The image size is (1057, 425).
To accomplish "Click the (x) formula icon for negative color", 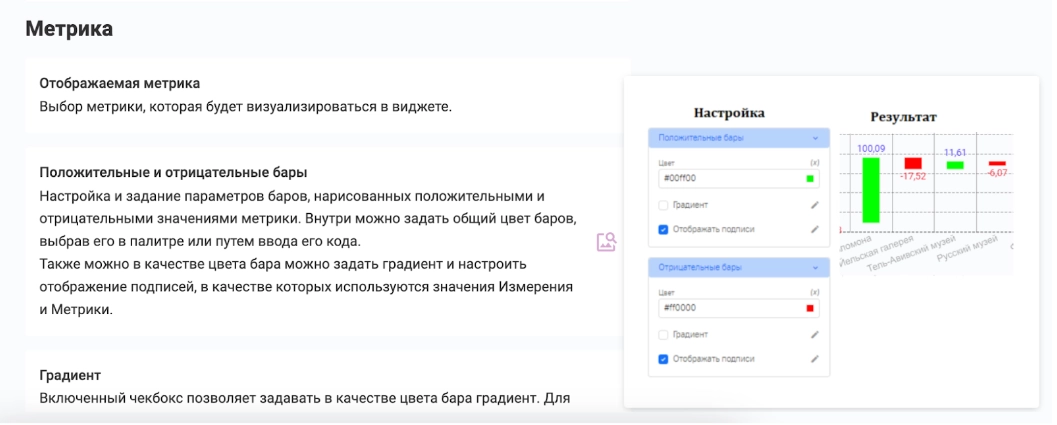I will click(x=814, y=292).
